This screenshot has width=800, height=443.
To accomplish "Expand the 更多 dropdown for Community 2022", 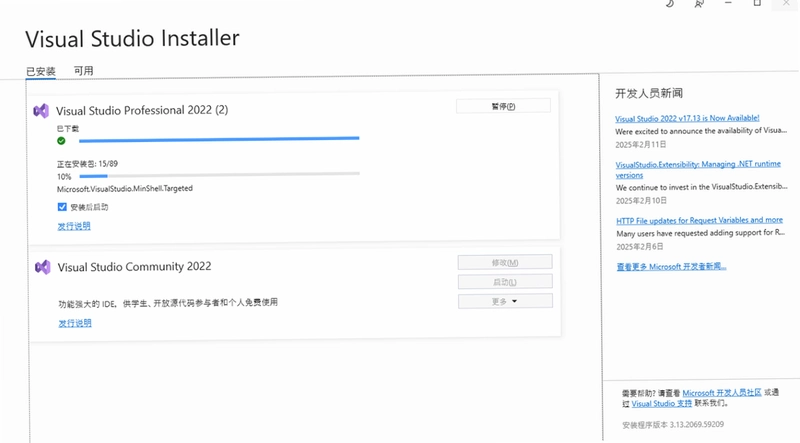I will coord(505,301).
